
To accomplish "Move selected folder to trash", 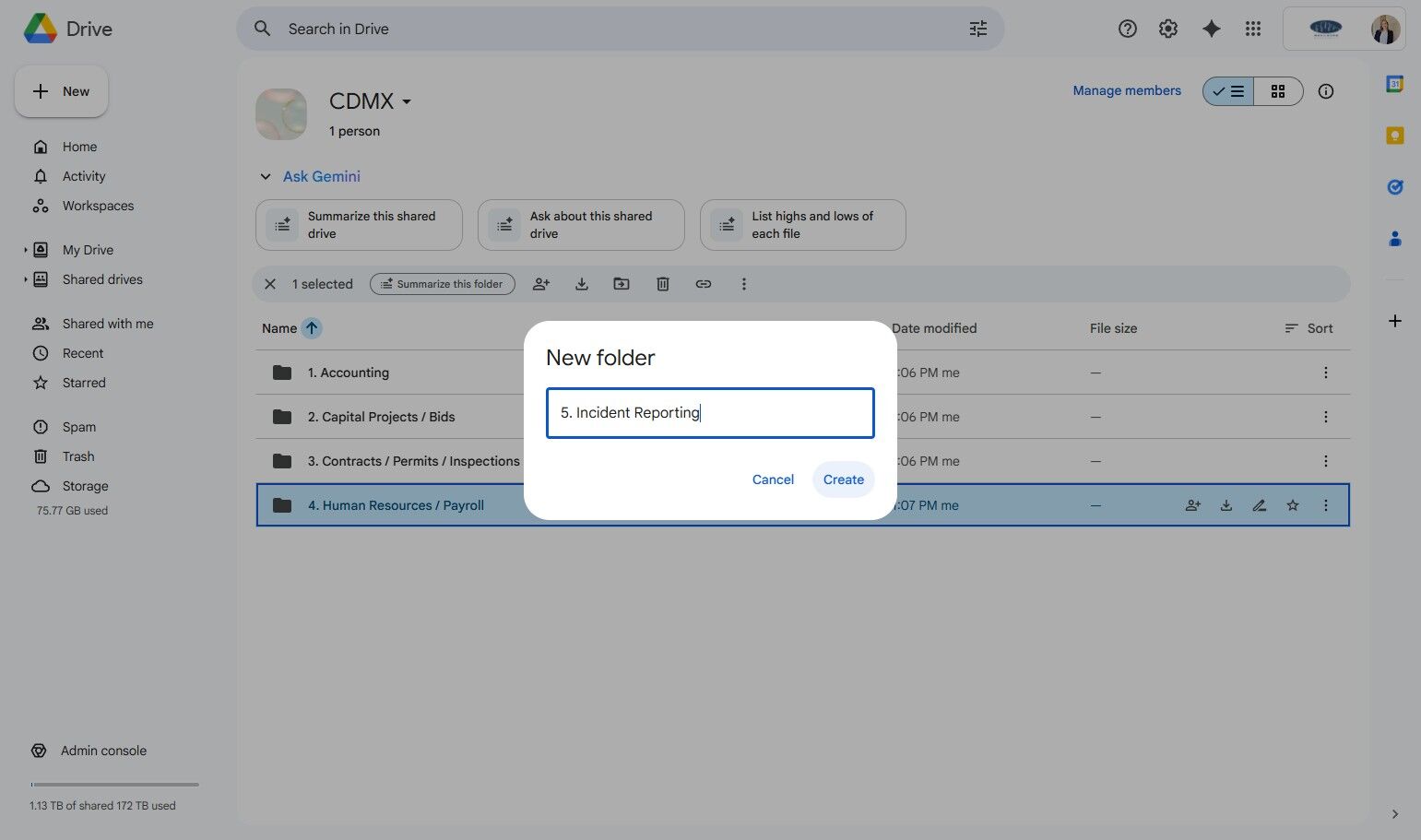I will (x=663, y=284).
